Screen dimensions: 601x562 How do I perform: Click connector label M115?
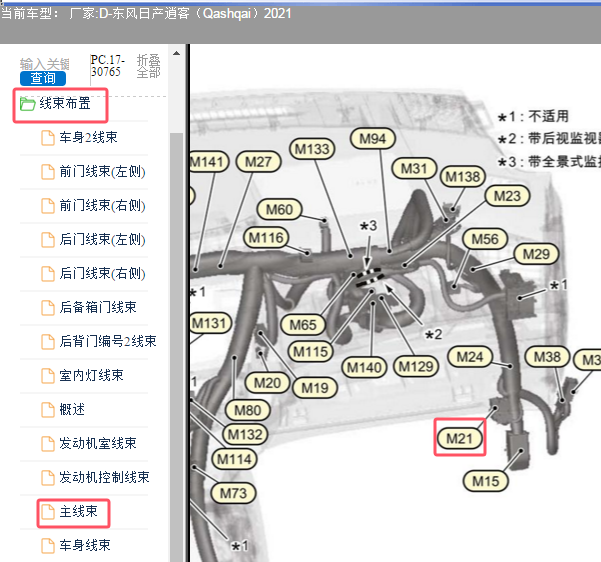(x=310, y=351)
